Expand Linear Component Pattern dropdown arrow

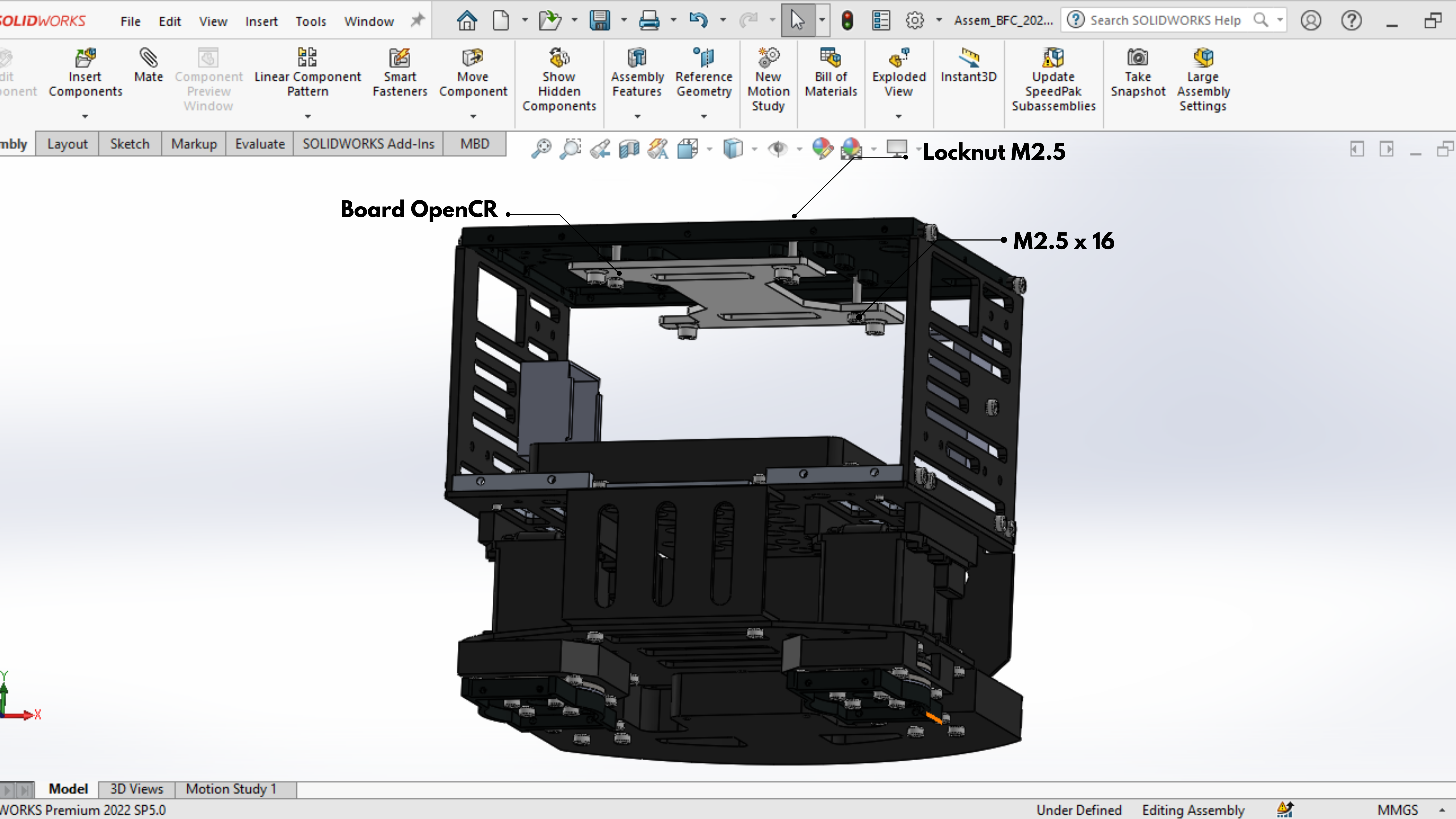pos(307,116)
